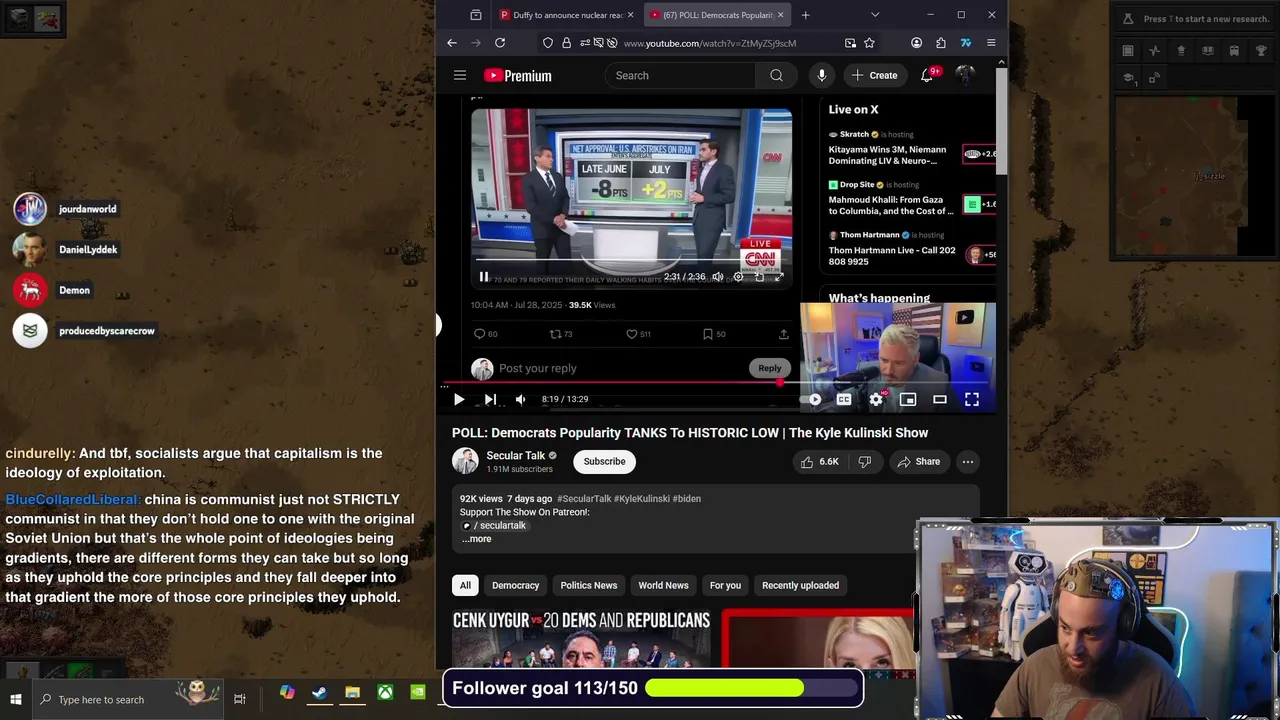Select the Recently uploaded chip
This screenshot has width=1280, height=720.
tap(800, 585)
